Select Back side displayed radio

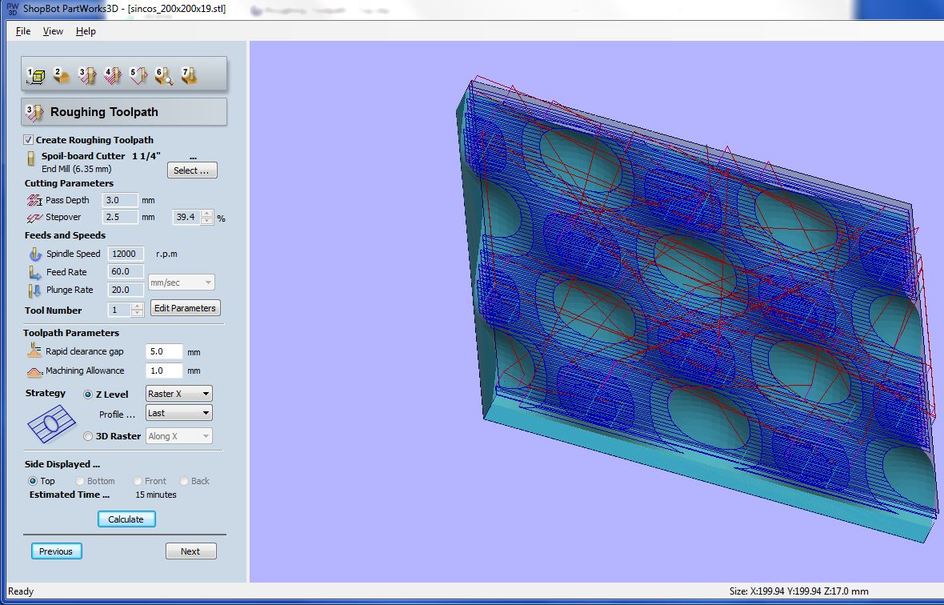[184, 481]
